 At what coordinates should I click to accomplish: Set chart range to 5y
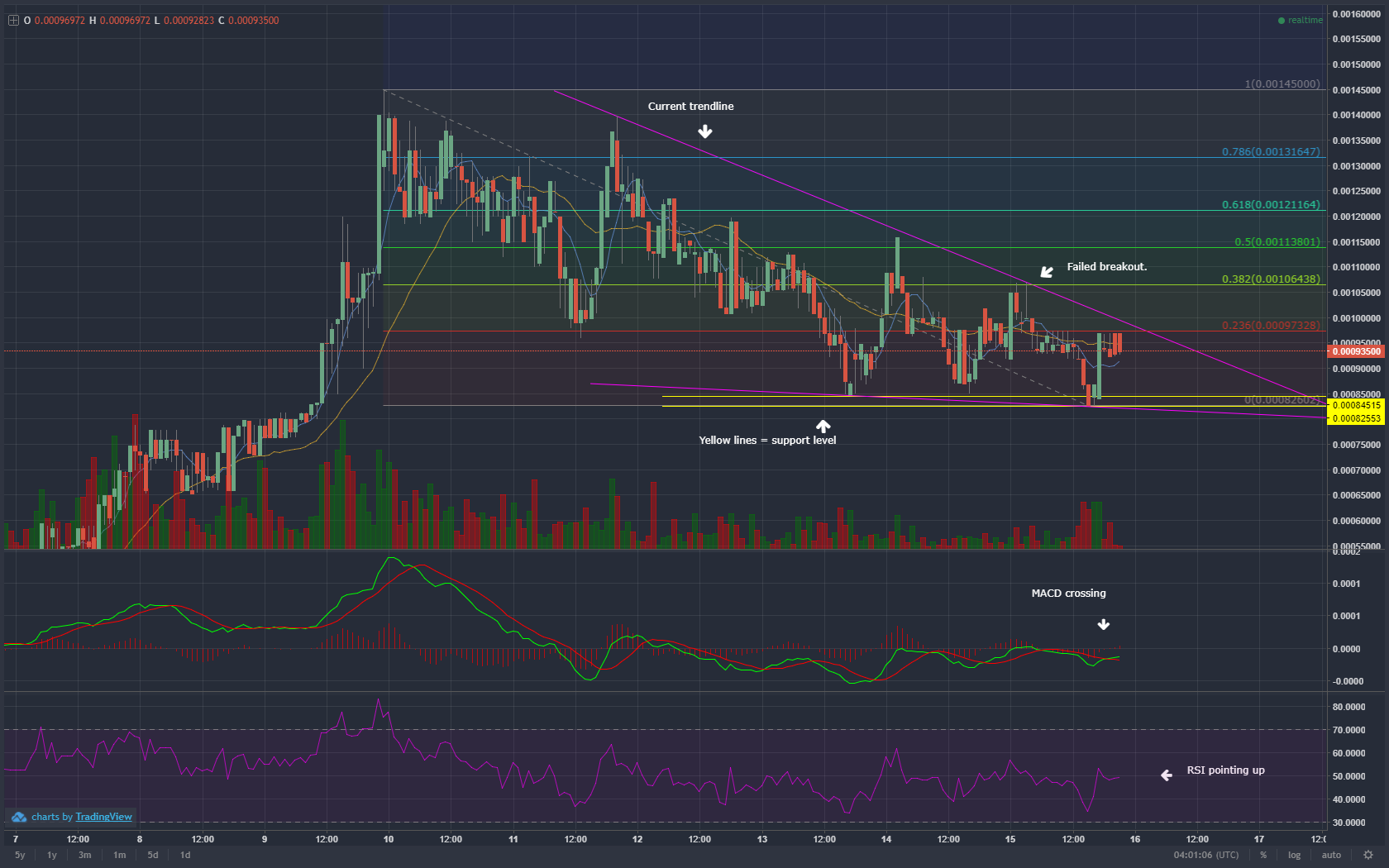point(20,855)
